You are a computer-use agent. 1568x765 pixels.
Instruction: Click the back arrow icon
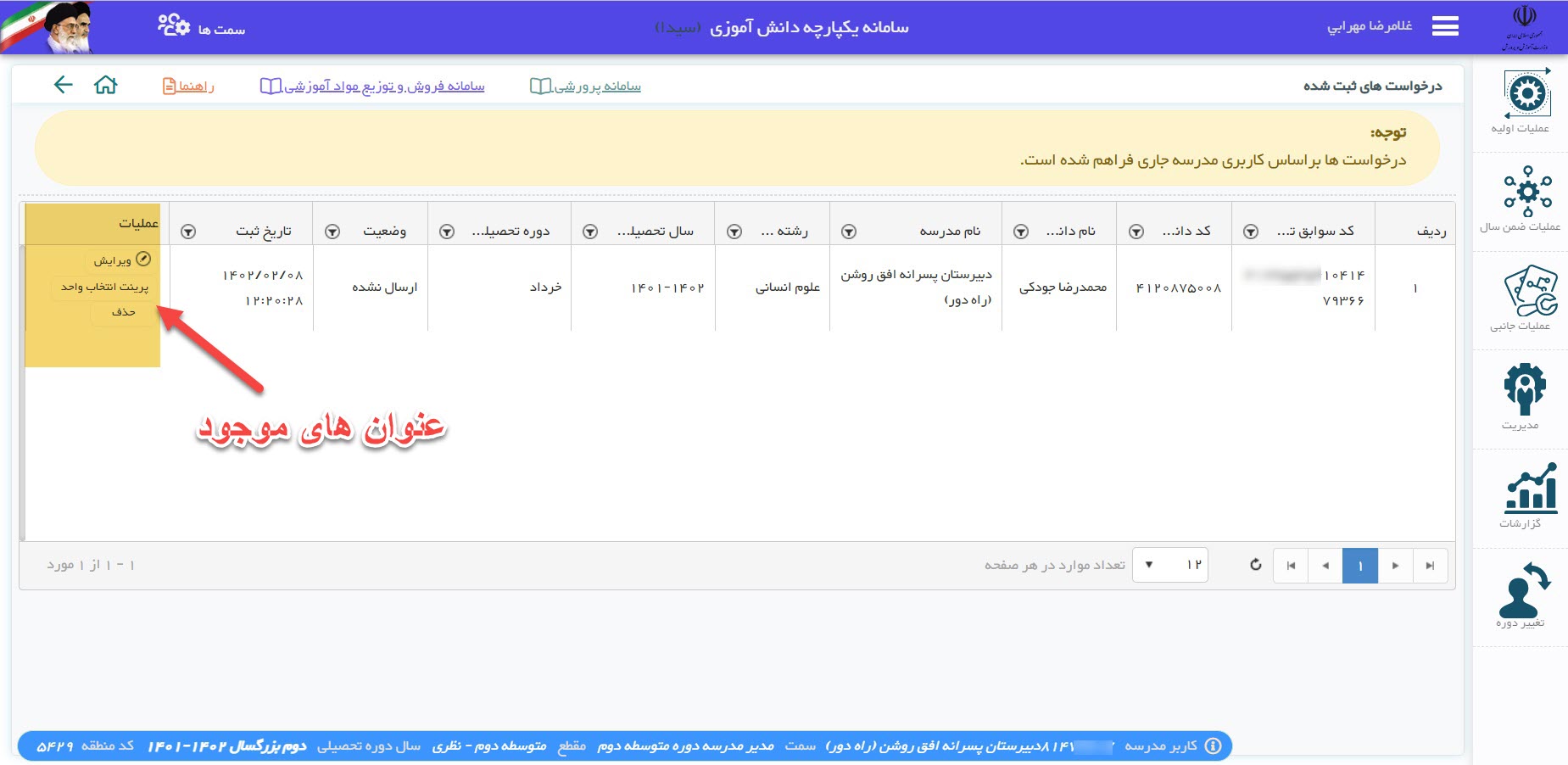point(64,85)
